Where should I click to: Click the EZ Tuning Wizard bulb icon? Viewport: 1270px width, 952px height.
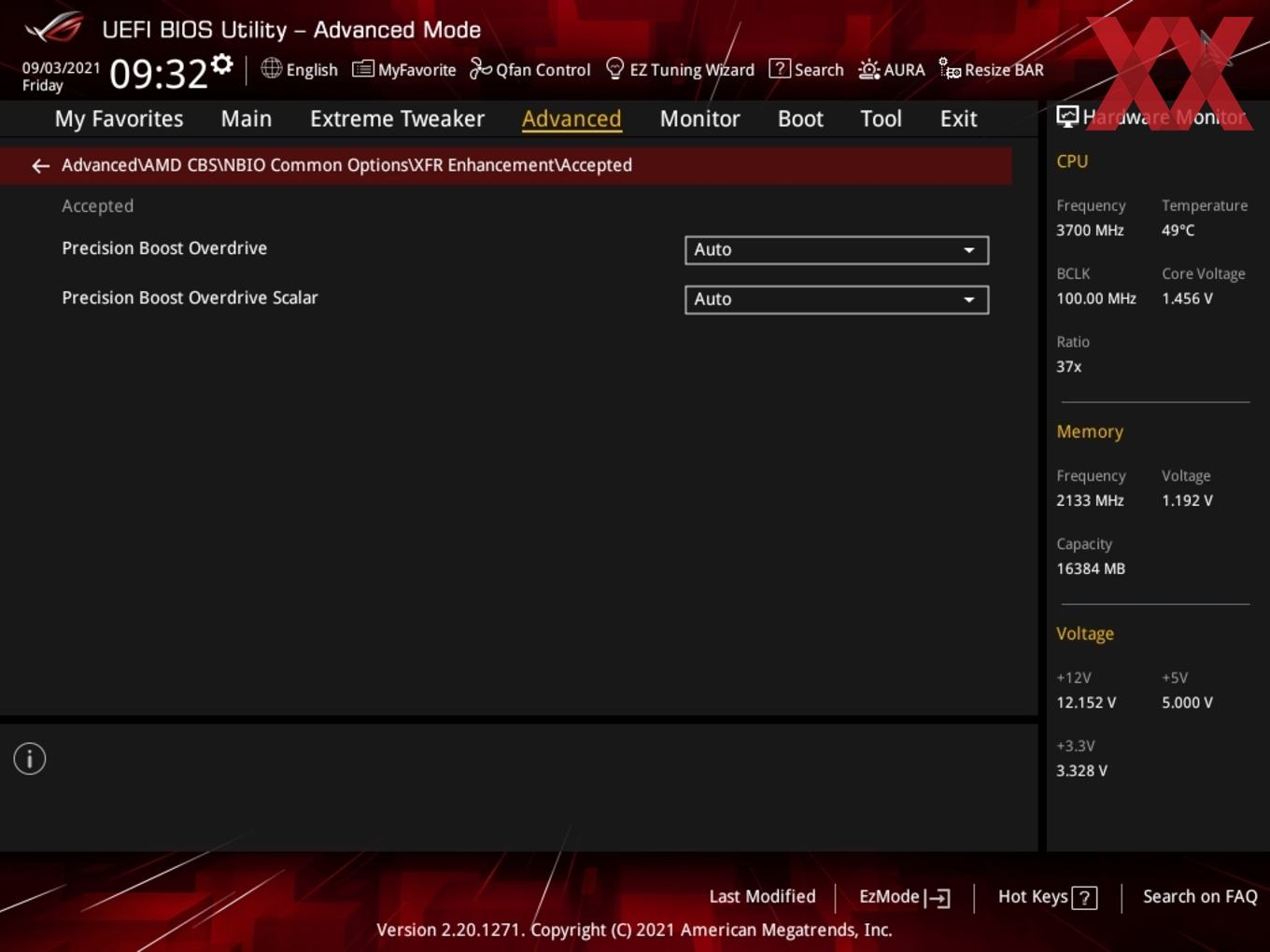[x=614, y=69]
